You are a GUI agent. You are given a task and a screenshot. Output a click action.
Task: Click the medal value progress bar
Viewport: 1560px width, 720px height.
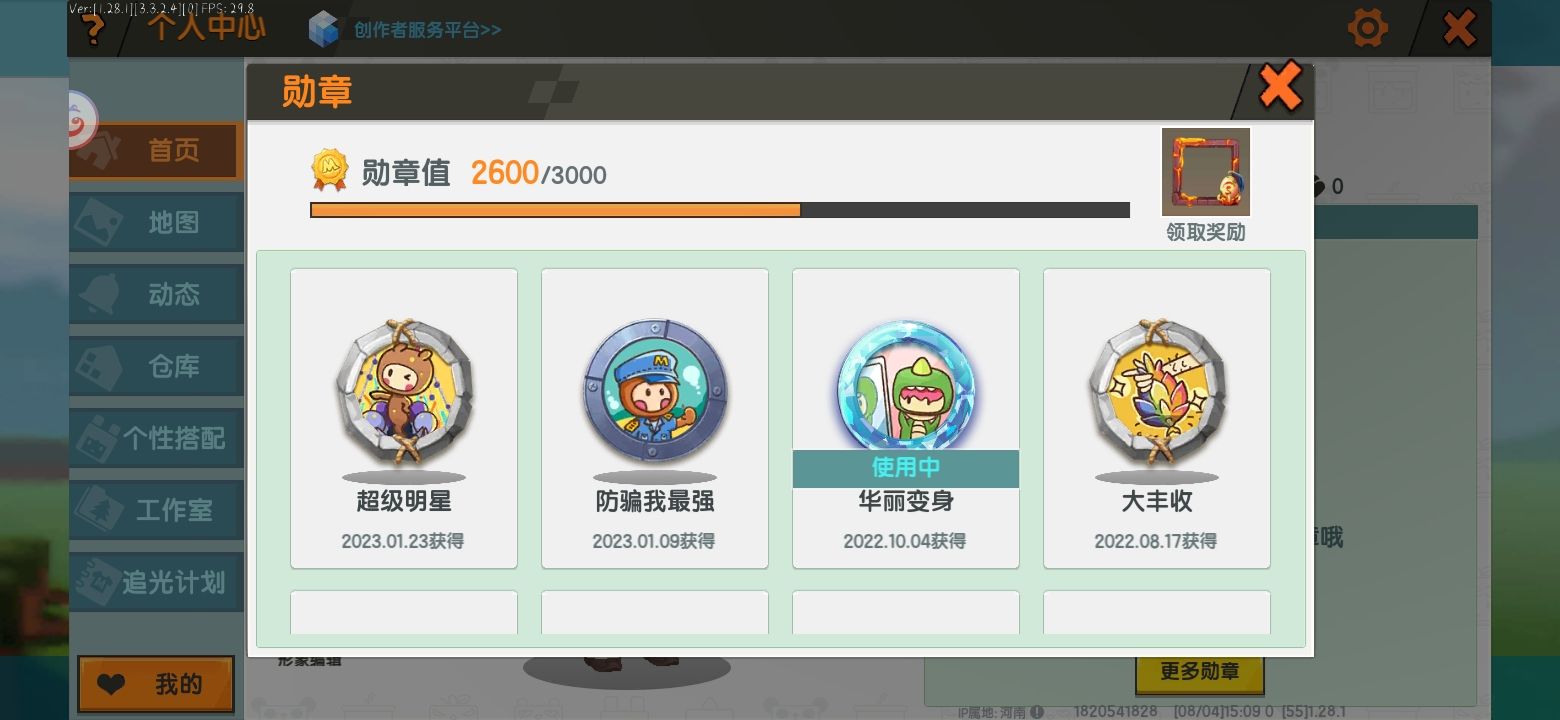click(720, 210)
